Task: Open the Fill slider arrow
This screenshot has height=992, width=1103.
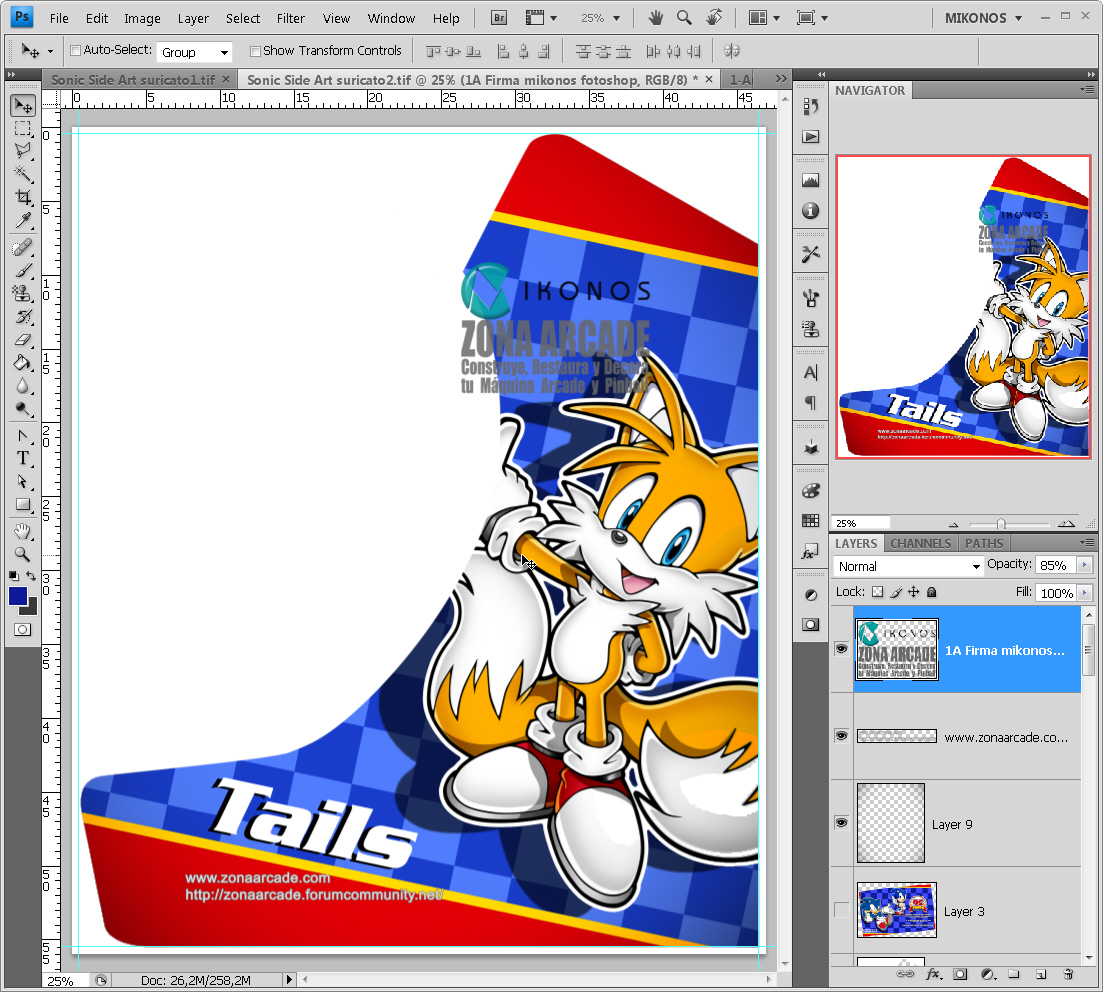Action: pos(1084,593)
